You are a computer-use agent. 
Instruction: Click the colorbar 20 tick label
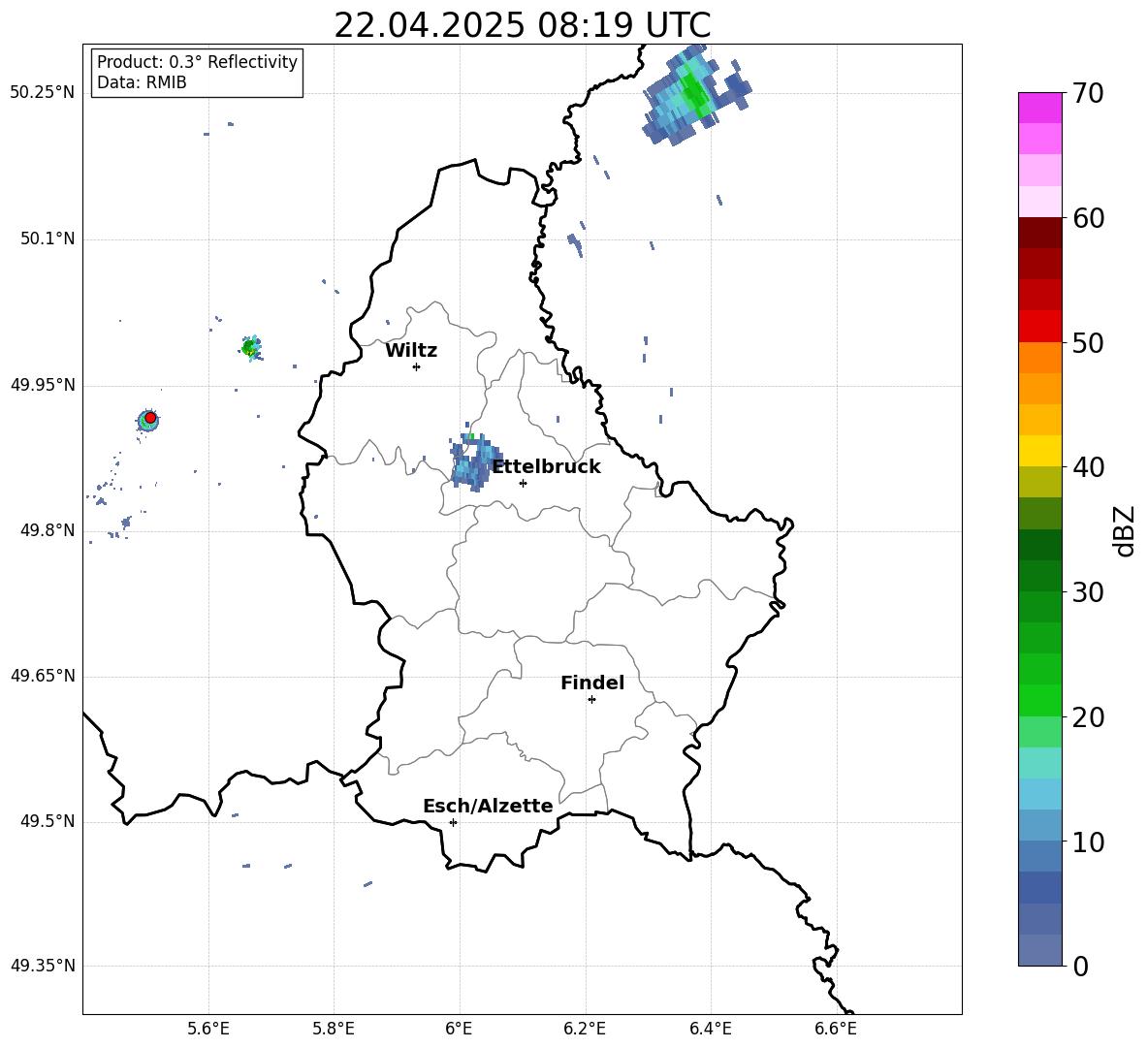[x=1088, y=716]
